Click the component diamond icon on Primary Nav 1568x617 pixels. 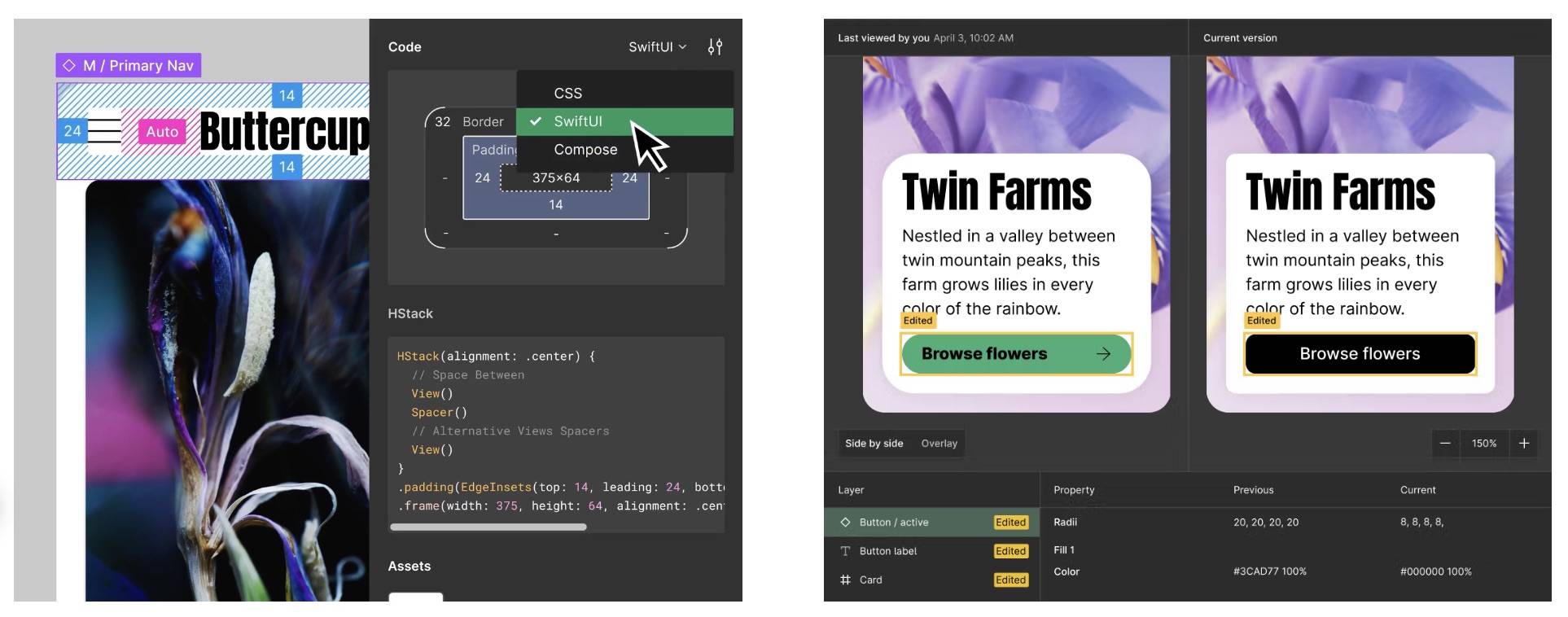pos(69,65)
